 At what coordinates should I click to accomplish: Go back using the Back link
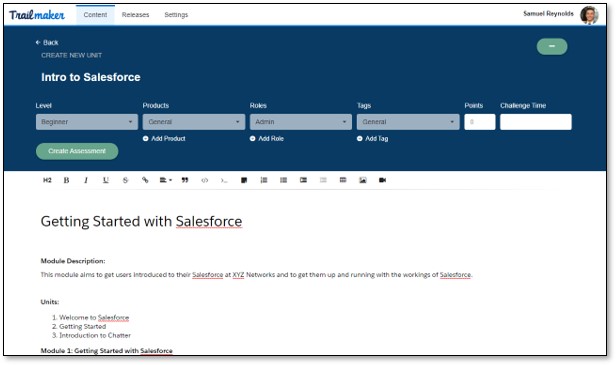click(x=47, y=42)
